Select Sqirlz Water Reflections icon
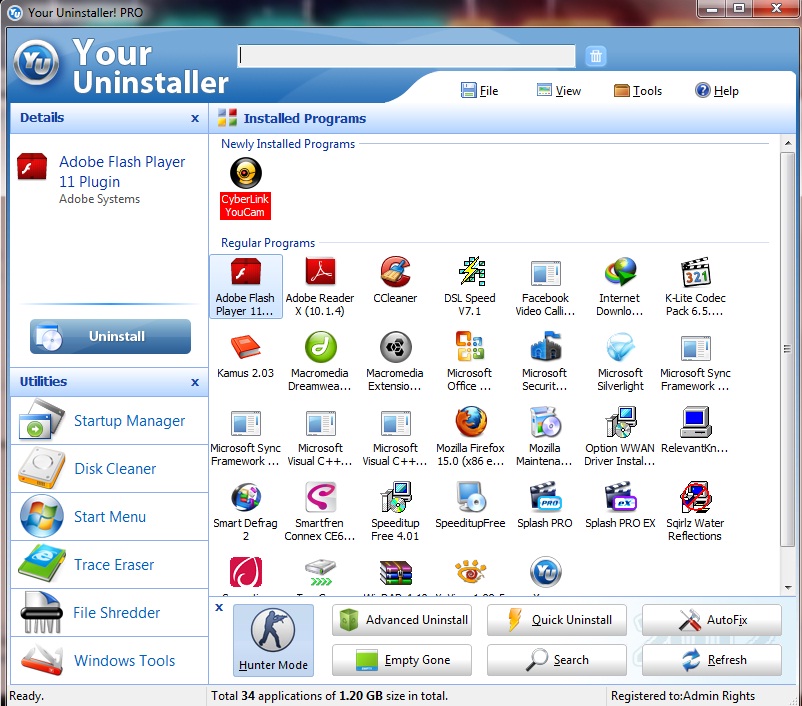802x706 pixels. point(696,497)
